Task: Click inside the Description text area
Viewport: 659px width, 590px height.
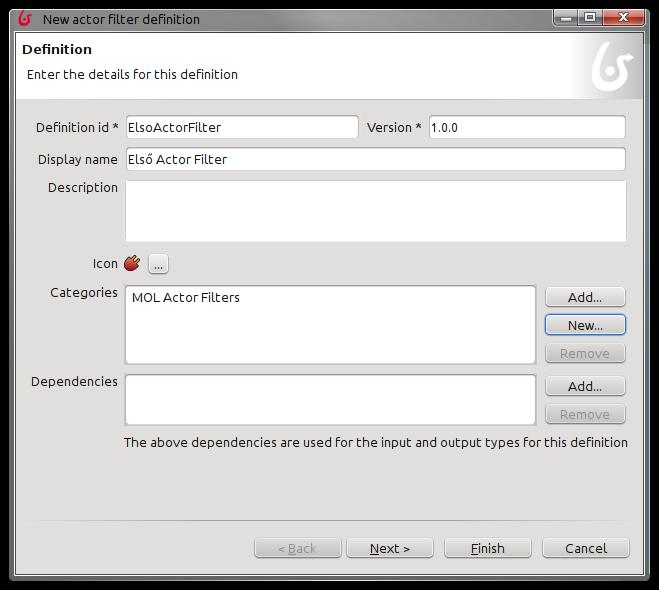Action: (376, 211)
